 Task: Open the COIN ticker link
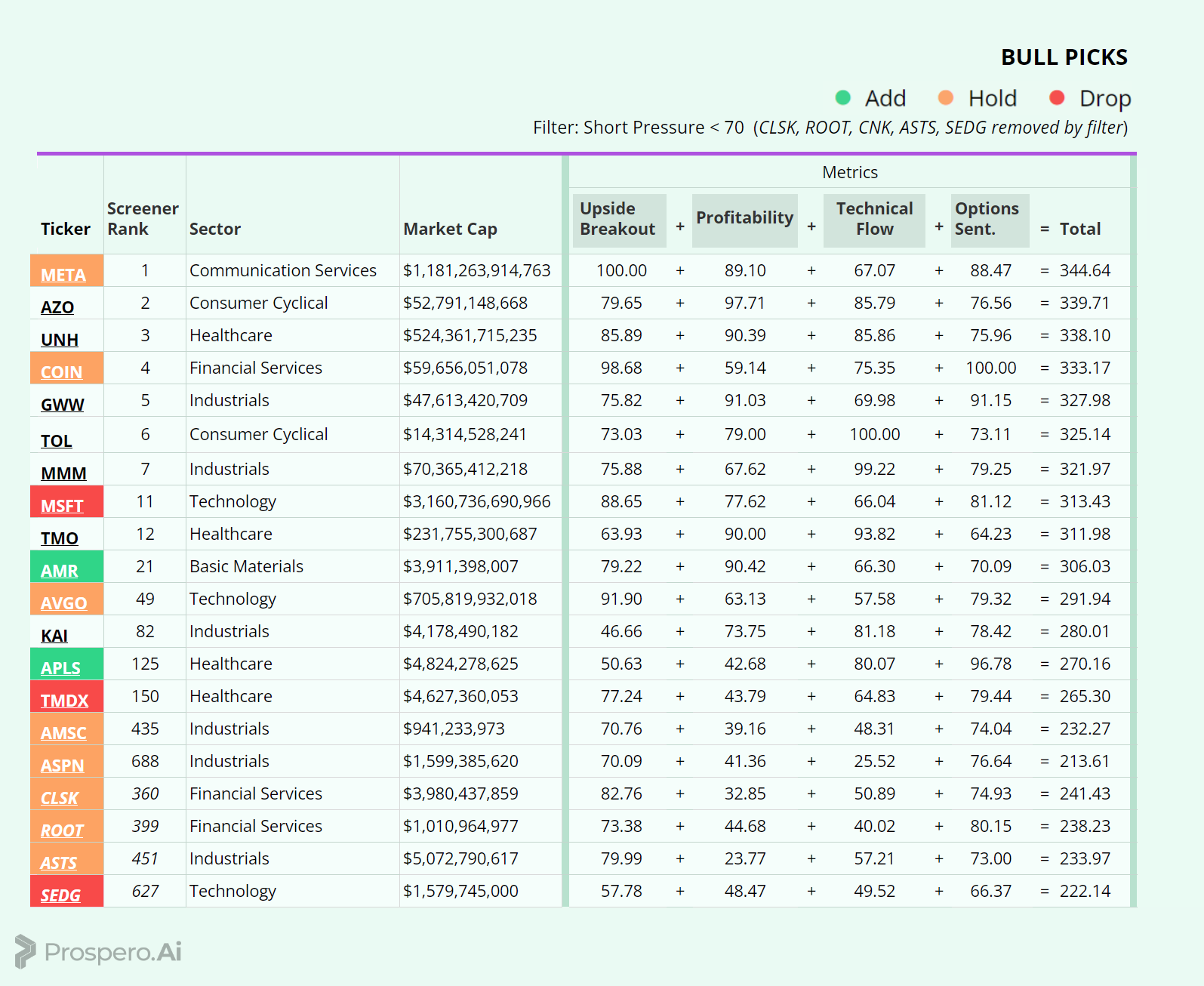point(61,372)
